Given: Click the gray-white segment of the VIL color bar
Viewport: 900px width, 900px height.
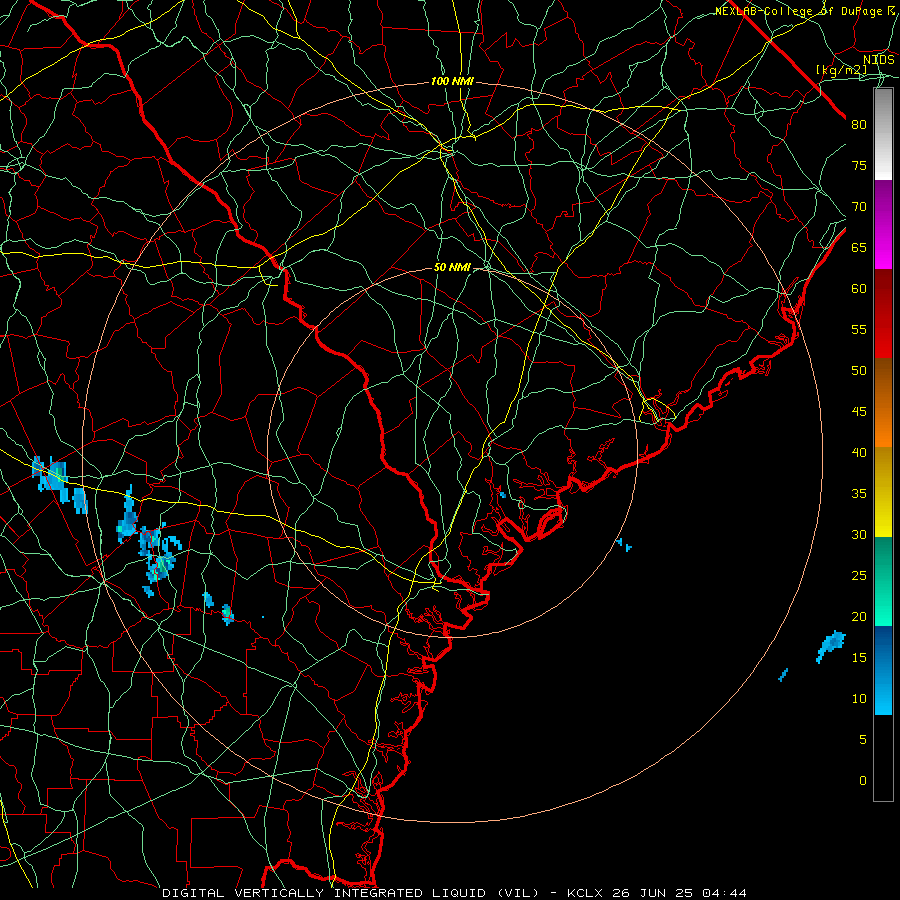Looking at the screenshot, I should pos(883,134).
